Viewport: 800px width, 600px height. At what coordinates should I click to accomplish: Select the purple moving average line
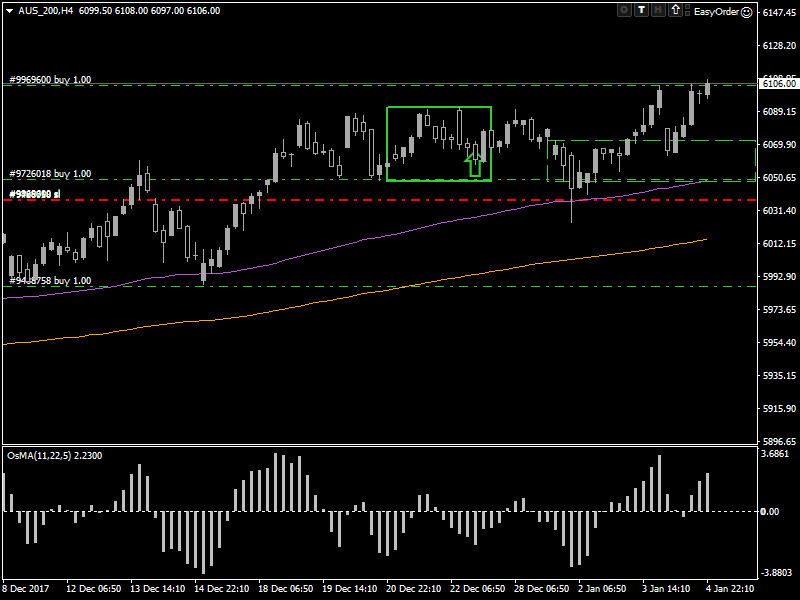click(x=357, y=242)
